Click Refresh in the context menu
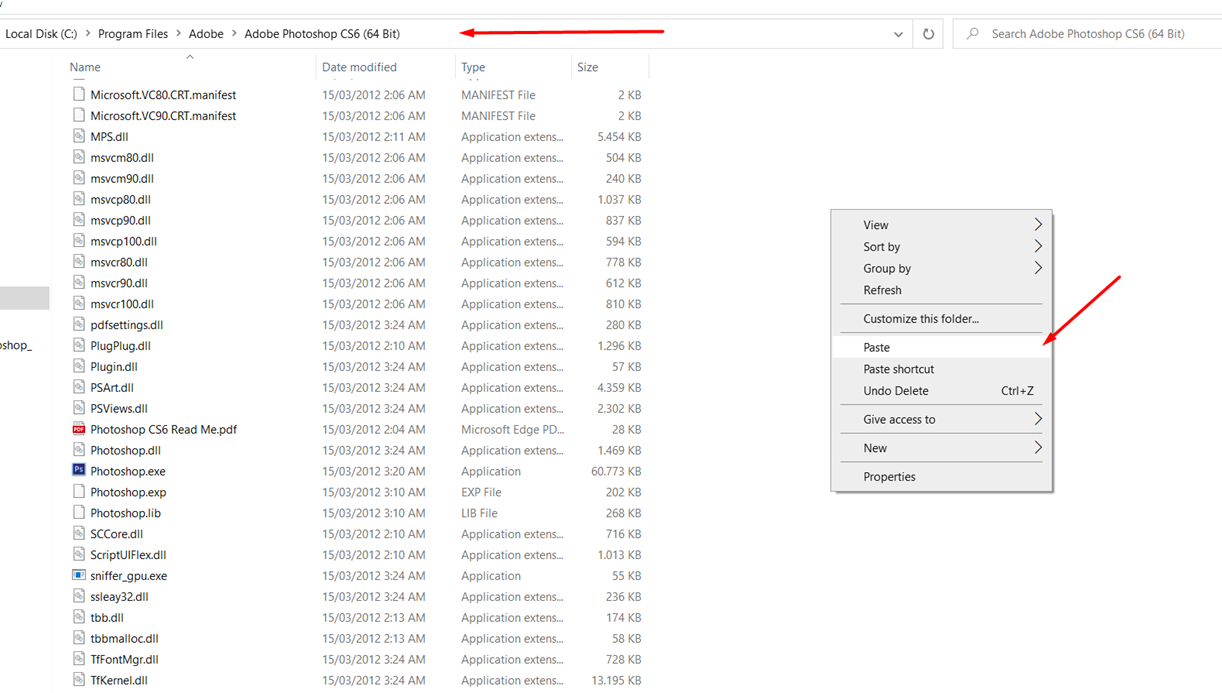The width and height of the screenshot is (1222, 693). click(941, 290)
